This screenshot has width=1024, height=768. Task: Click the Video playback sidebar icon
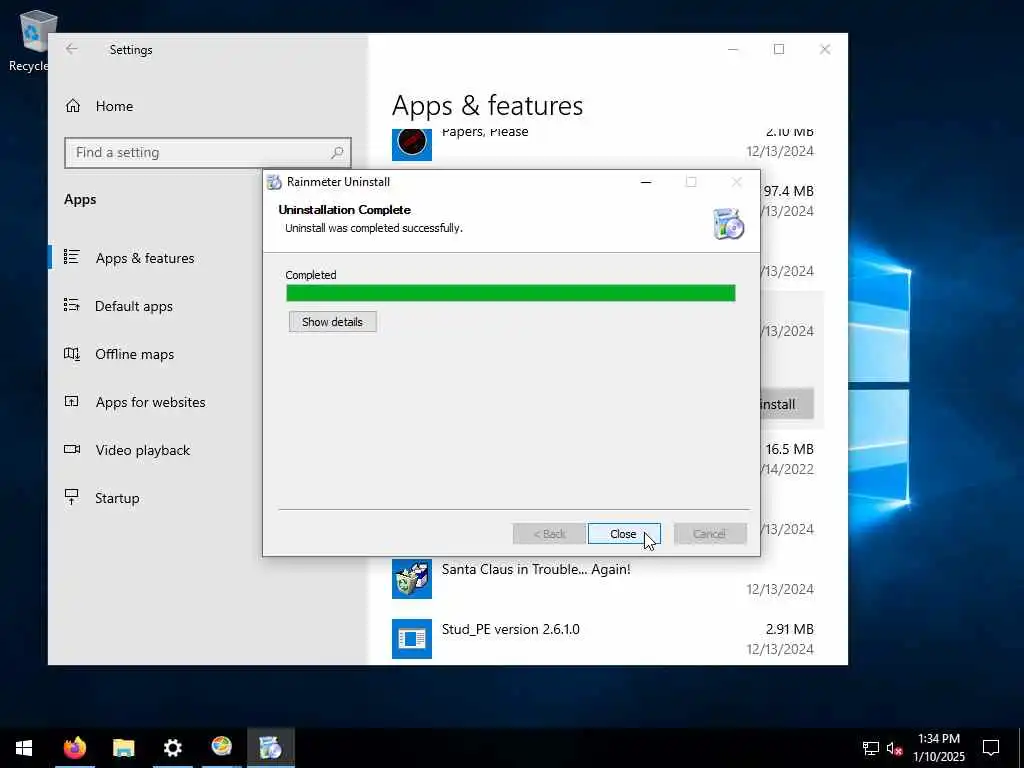(x=72, y=449)
